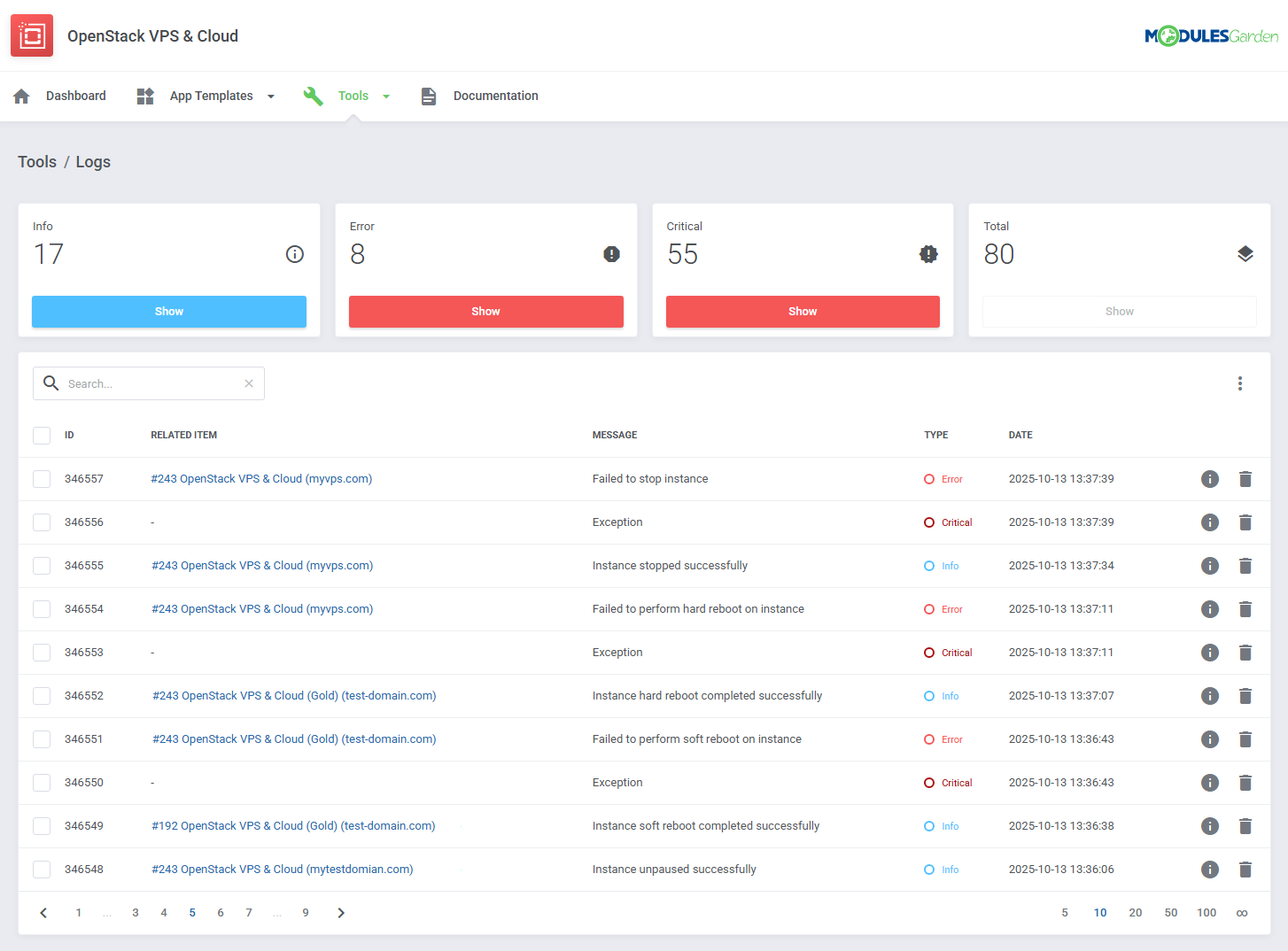Click the info icon for log 346557
This screenshot has width=1288, height=951.
tap(1209, 479)
